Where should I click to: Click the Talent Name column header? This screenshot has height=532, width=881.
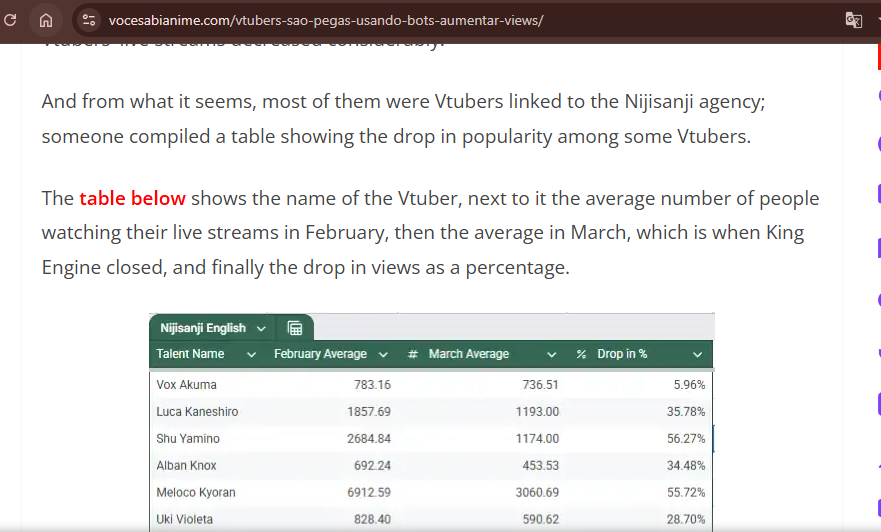click(x=190, y=354)
